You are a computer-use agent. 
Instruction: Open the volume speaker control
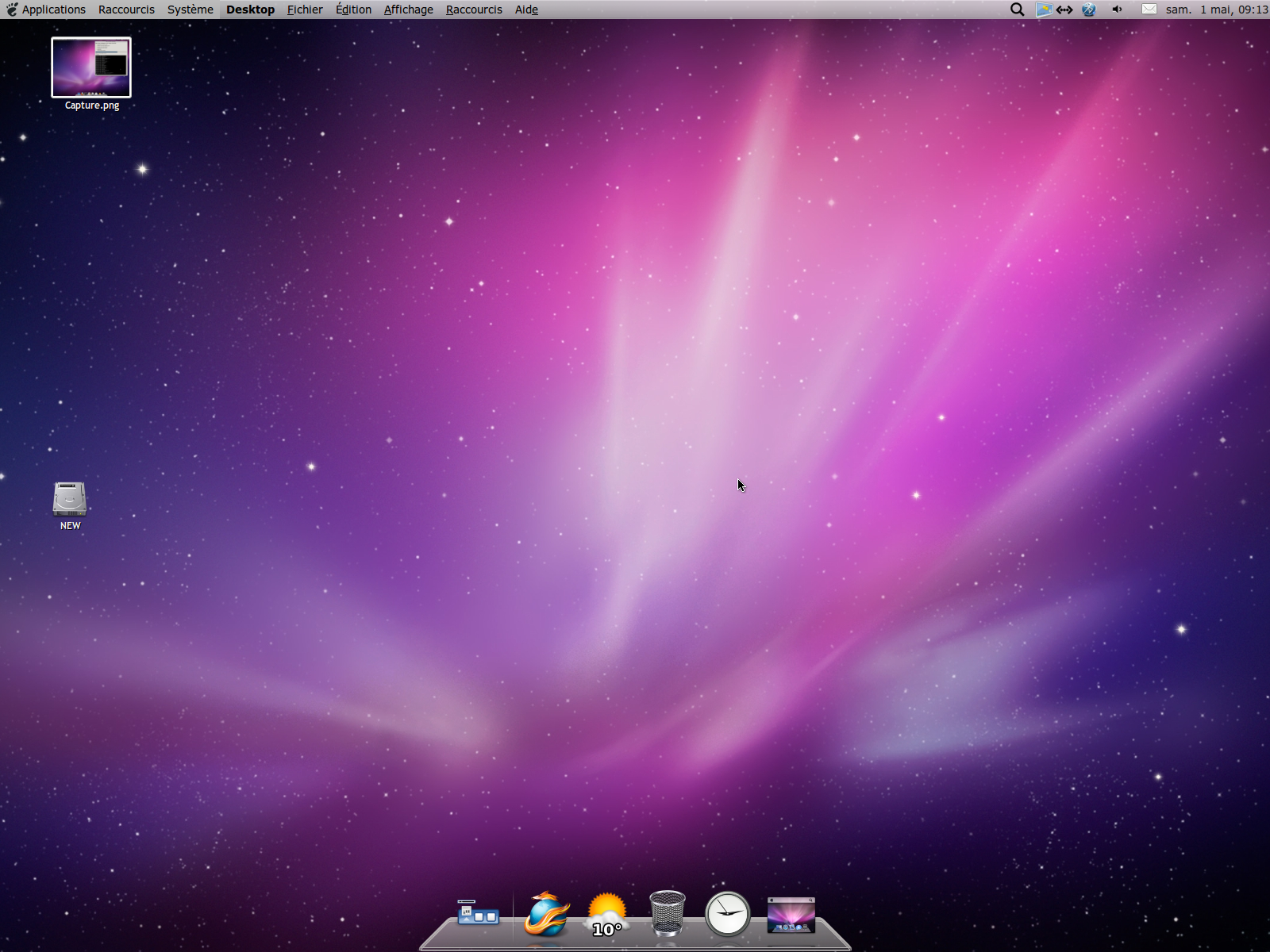tap(1117, 10)
